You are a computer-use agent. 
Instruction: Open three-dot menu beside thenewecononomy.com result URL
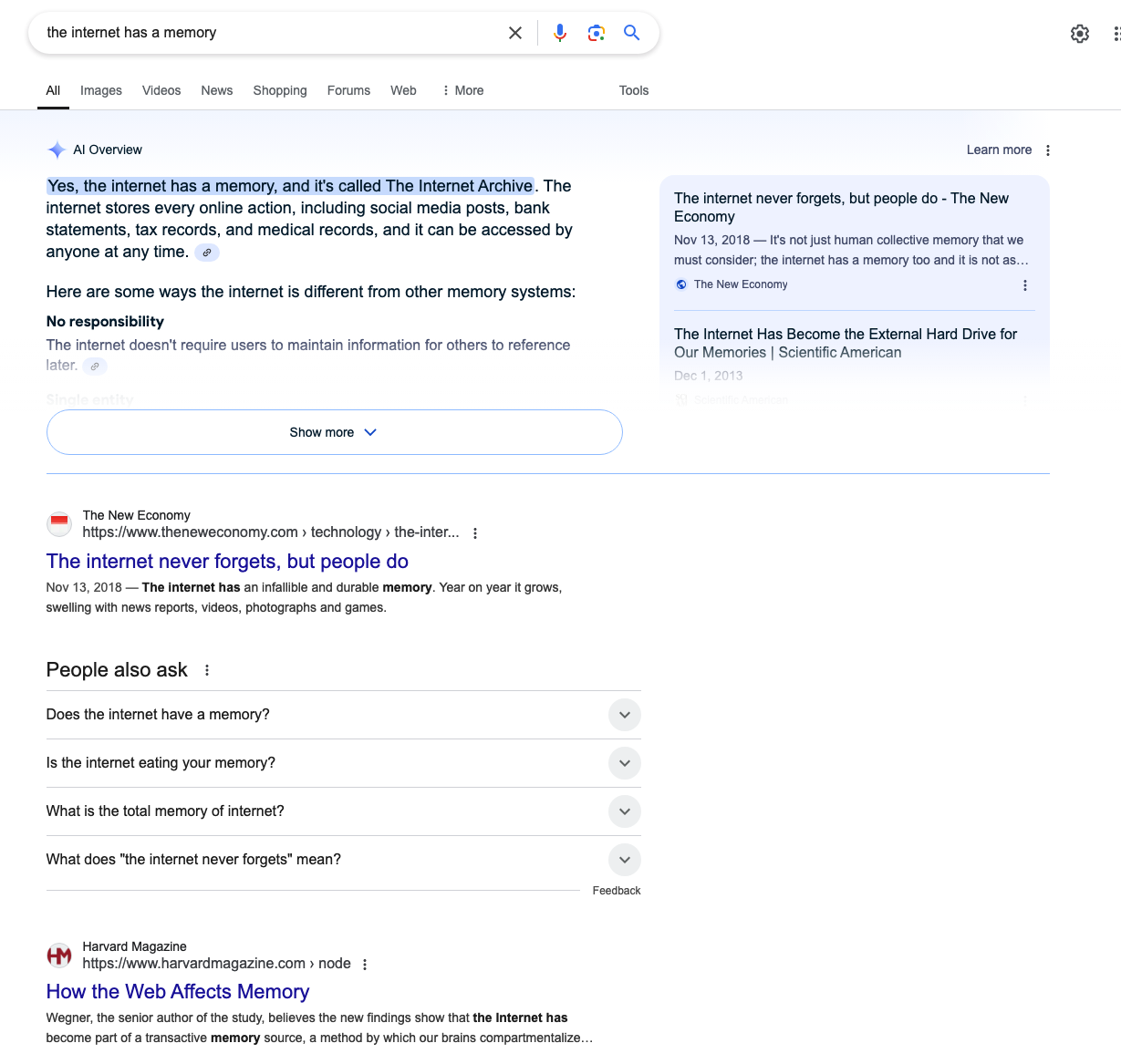475,533
